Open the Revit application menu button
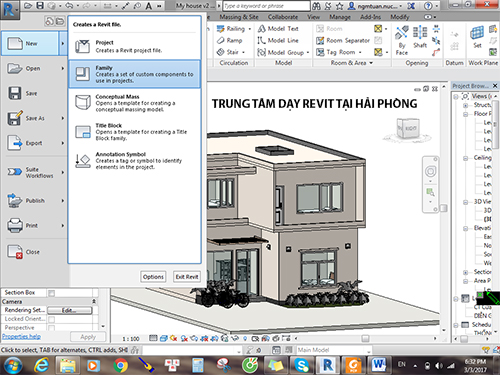This screenshot has height=375, width=500. pyautogui.click(x=9, y=9)
